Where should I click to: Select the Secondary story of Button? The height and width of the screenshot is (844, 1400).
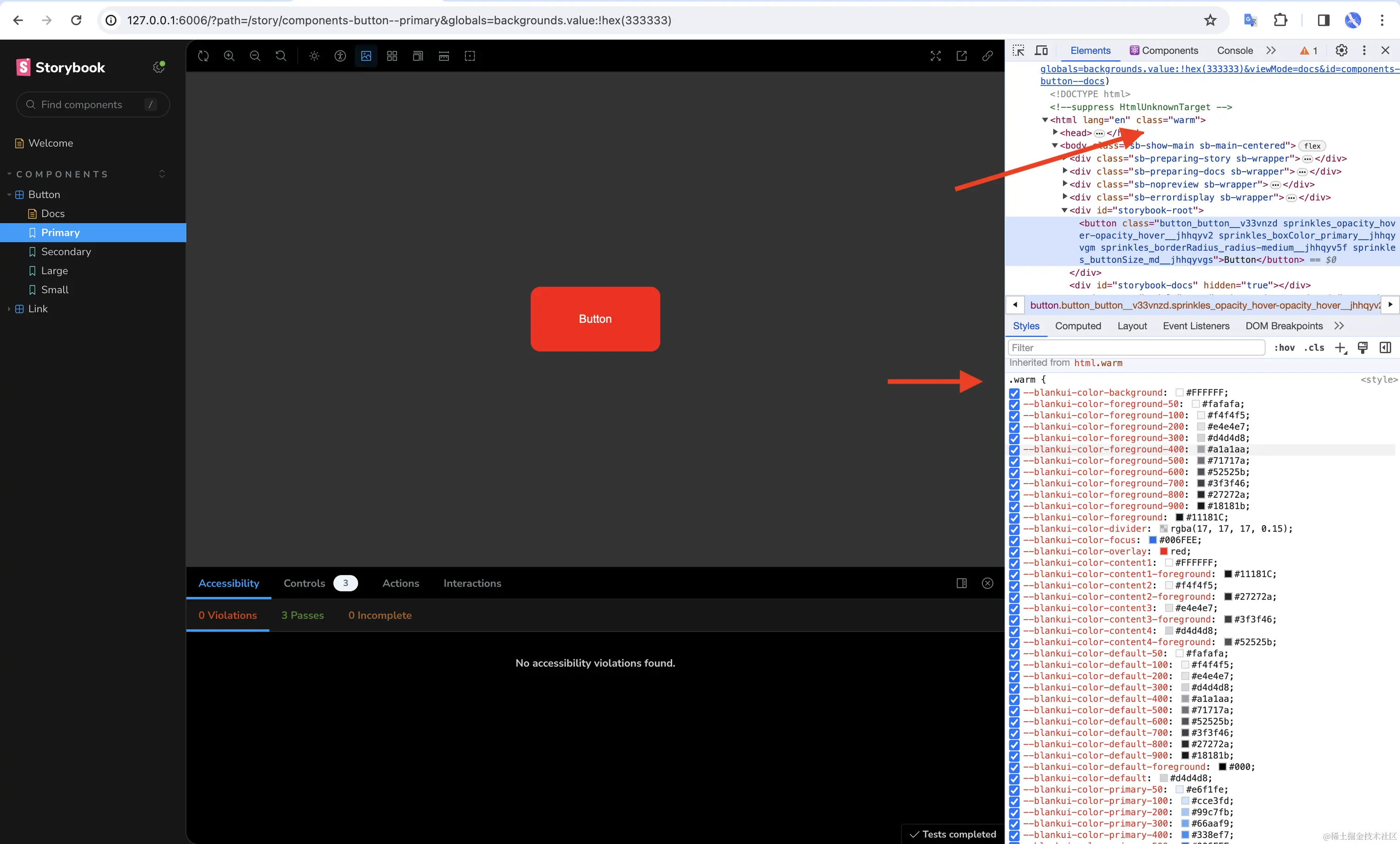67,252
